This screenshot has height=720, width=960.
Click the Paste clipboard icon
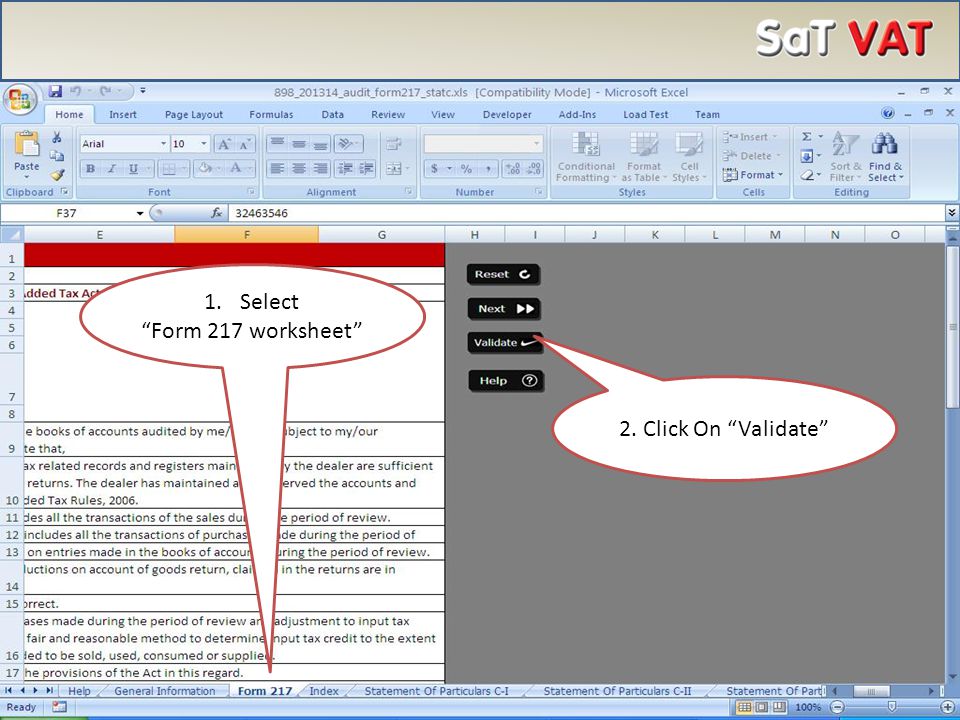(x=26, y=144)
